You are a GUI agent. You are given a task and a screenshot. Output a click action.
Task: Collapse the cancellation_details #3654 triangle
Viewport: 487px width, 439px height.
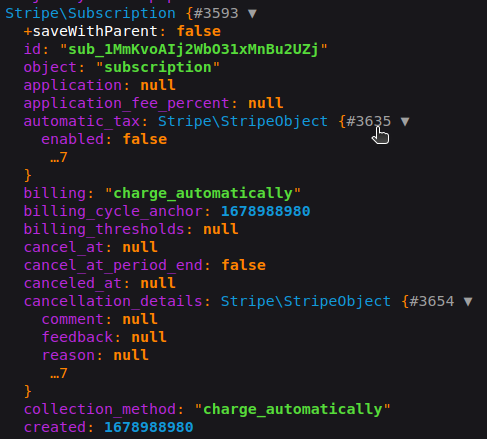pyautogui.click(x=468, y=302)
